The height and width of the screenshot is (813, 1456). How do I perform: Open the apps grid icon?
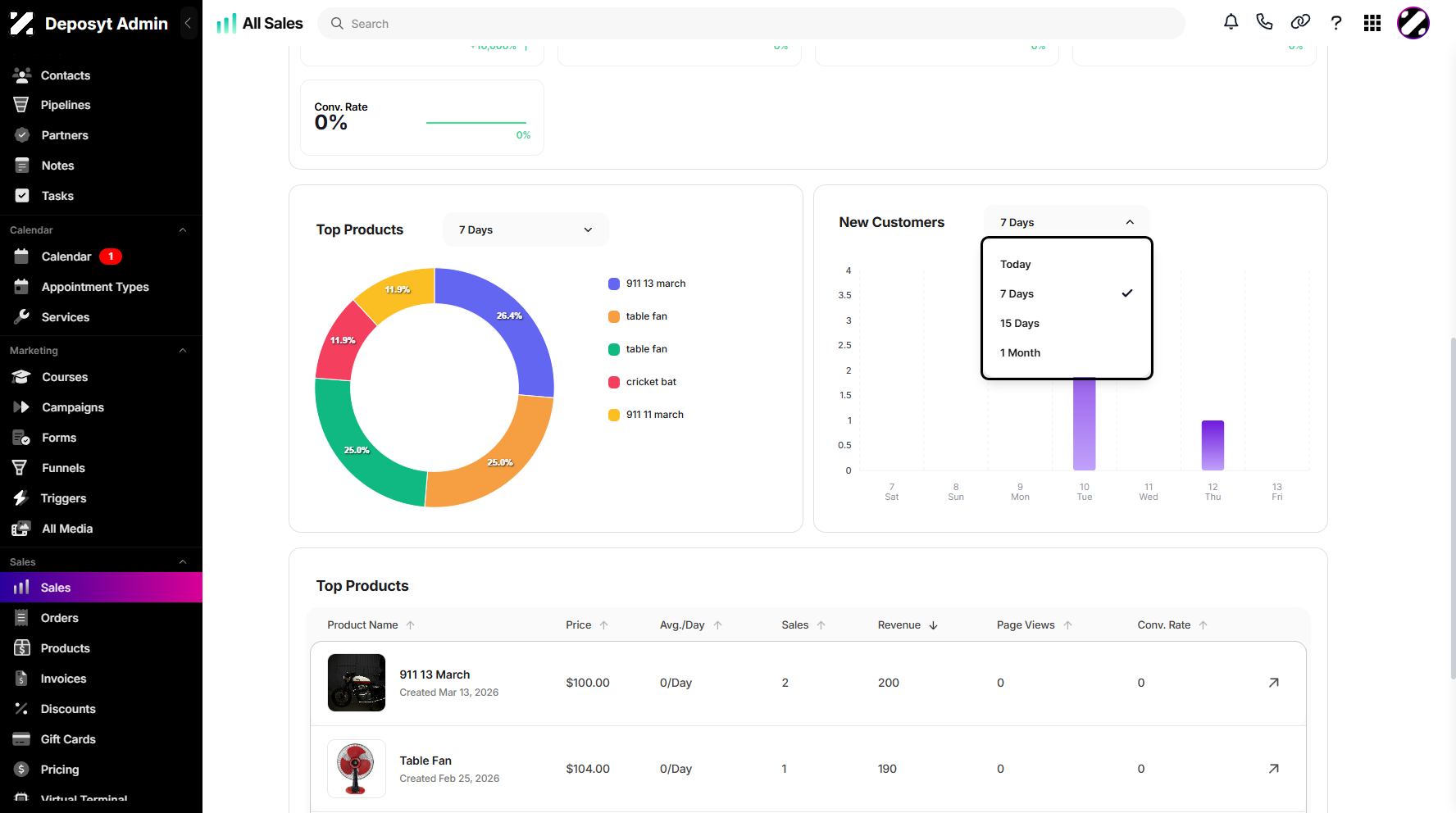[1372, 23]
